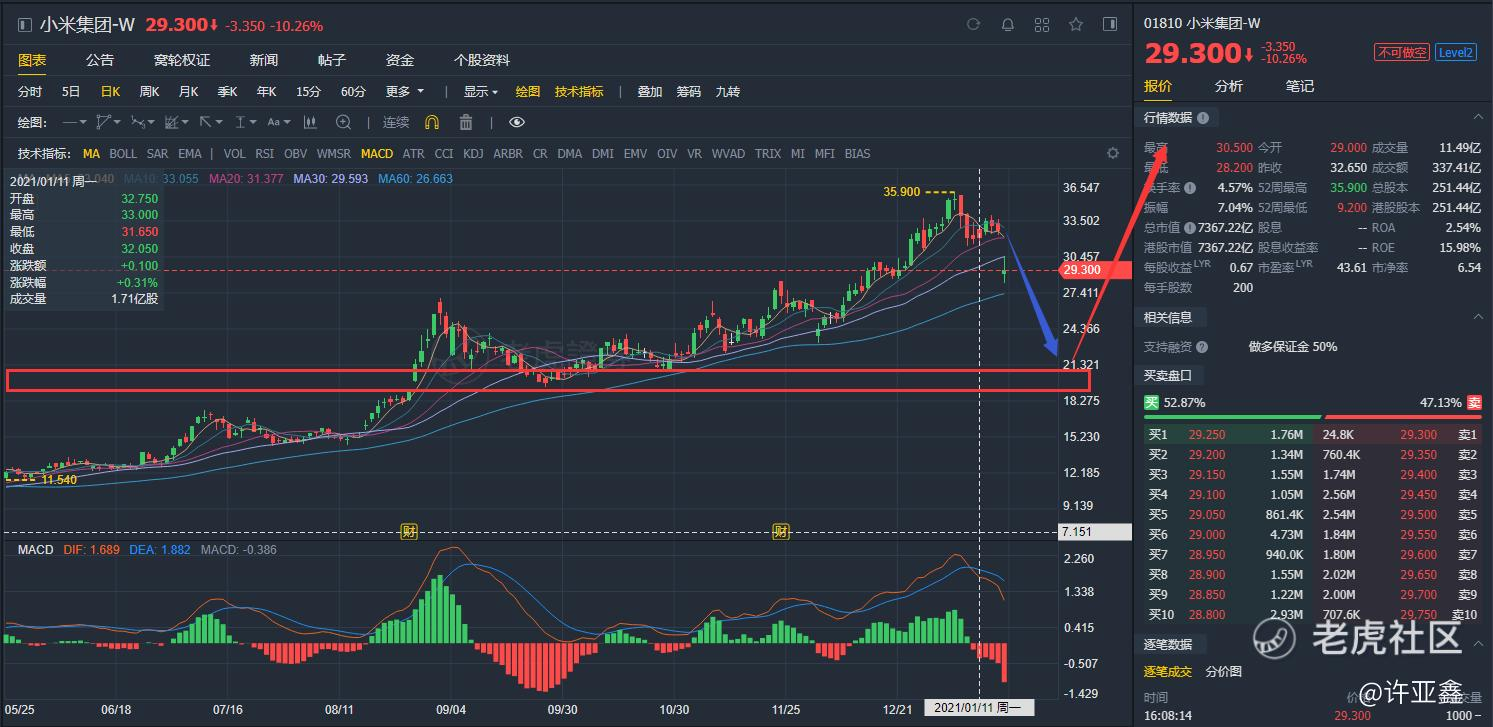This screenshot has width=1493, height=727.
Task: Open the 笔记 notes tab
Action: tap(1300, 86)
